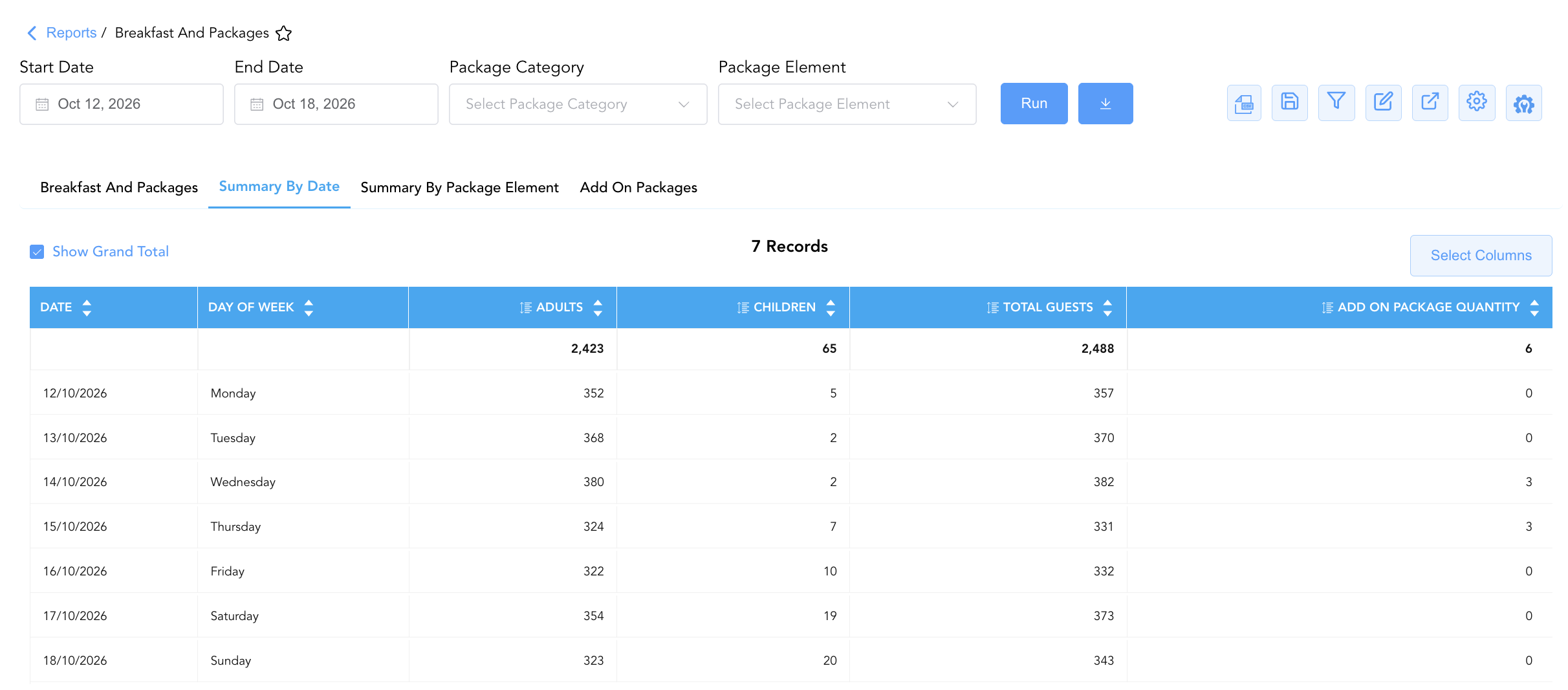Viewport: 1568px width, 690px height.
Task: Switch to Add On Packages tab
Action: pos(638,188)
